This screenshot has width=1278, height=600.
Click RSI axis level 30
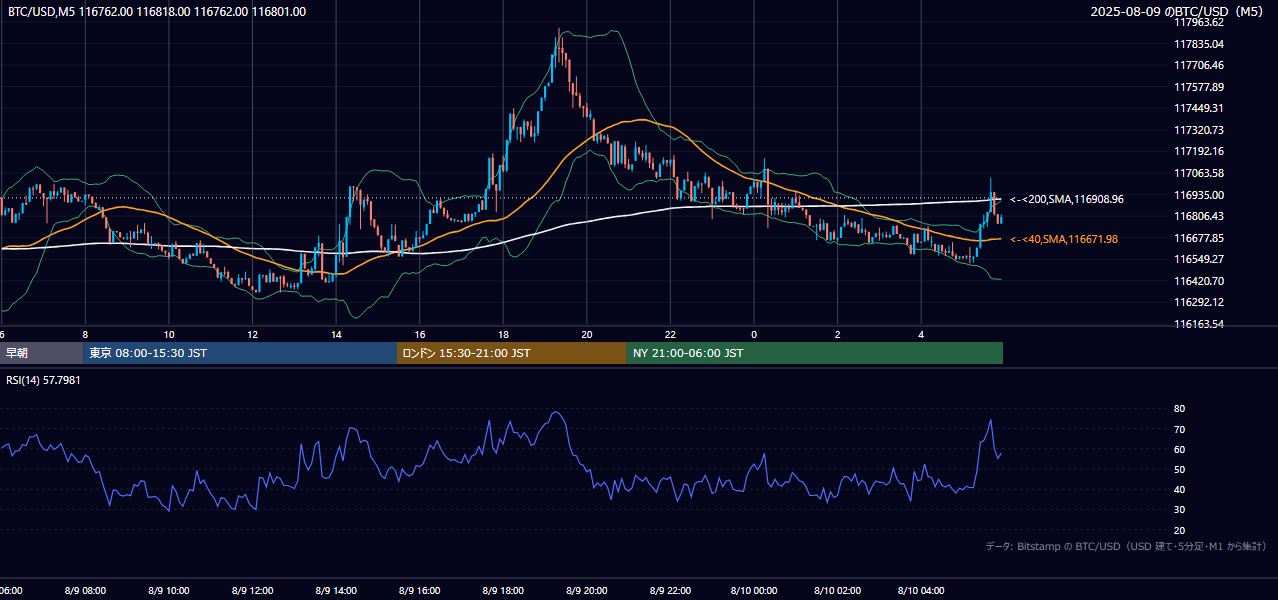pyautogui.click(x=1180, y=510)
